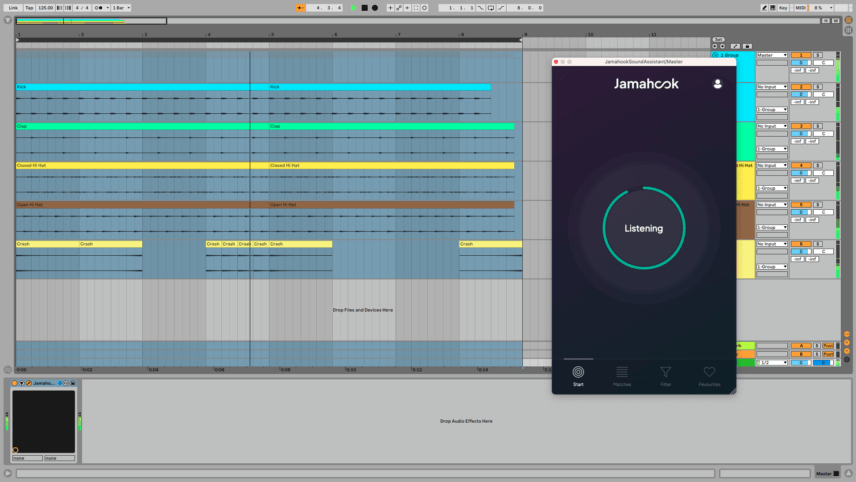Toggle the computer MIDI keyboard icon
This screenshot has height=482, width=856.
coord(772,8)
